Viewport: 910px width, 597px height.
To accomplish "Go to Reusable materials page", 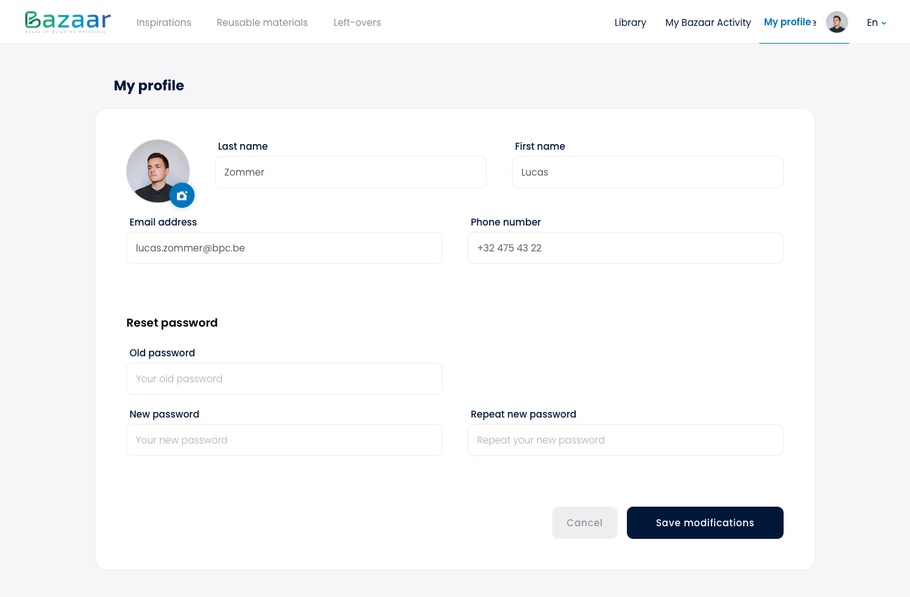I will (262, 22).
